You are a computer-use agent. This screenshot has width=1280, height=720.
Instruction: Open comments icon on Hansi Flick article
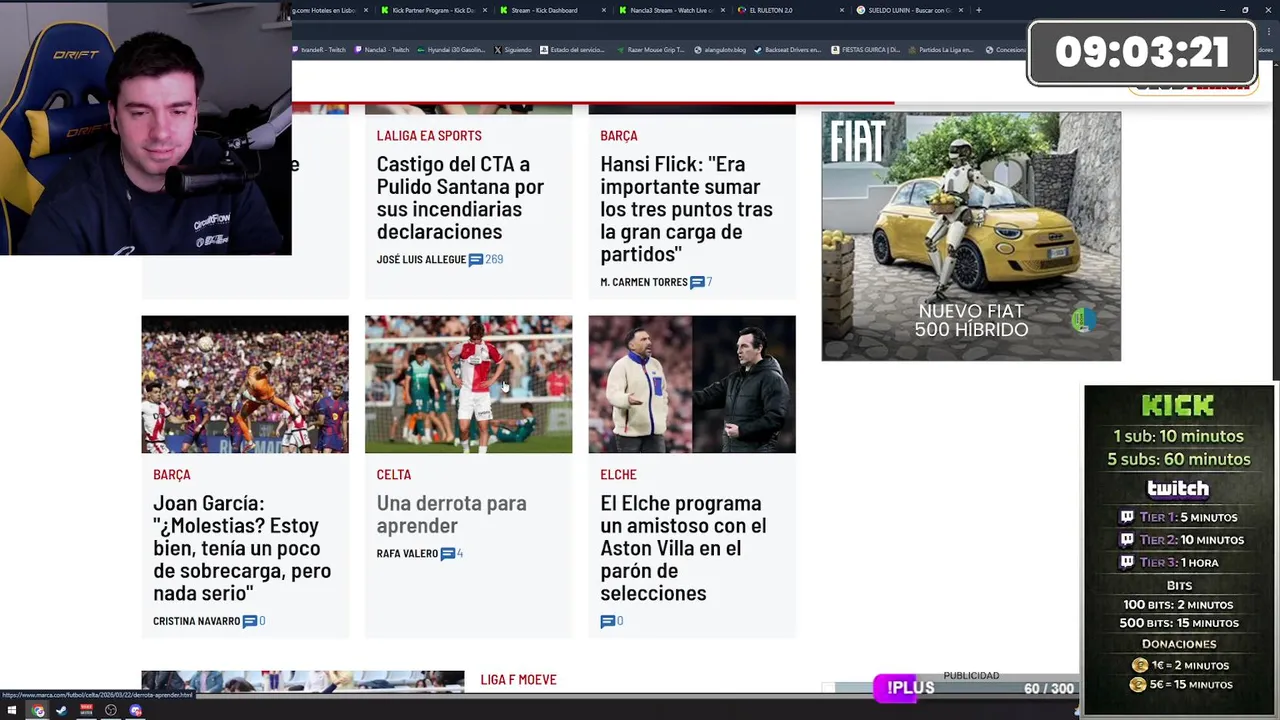[697, 282]
